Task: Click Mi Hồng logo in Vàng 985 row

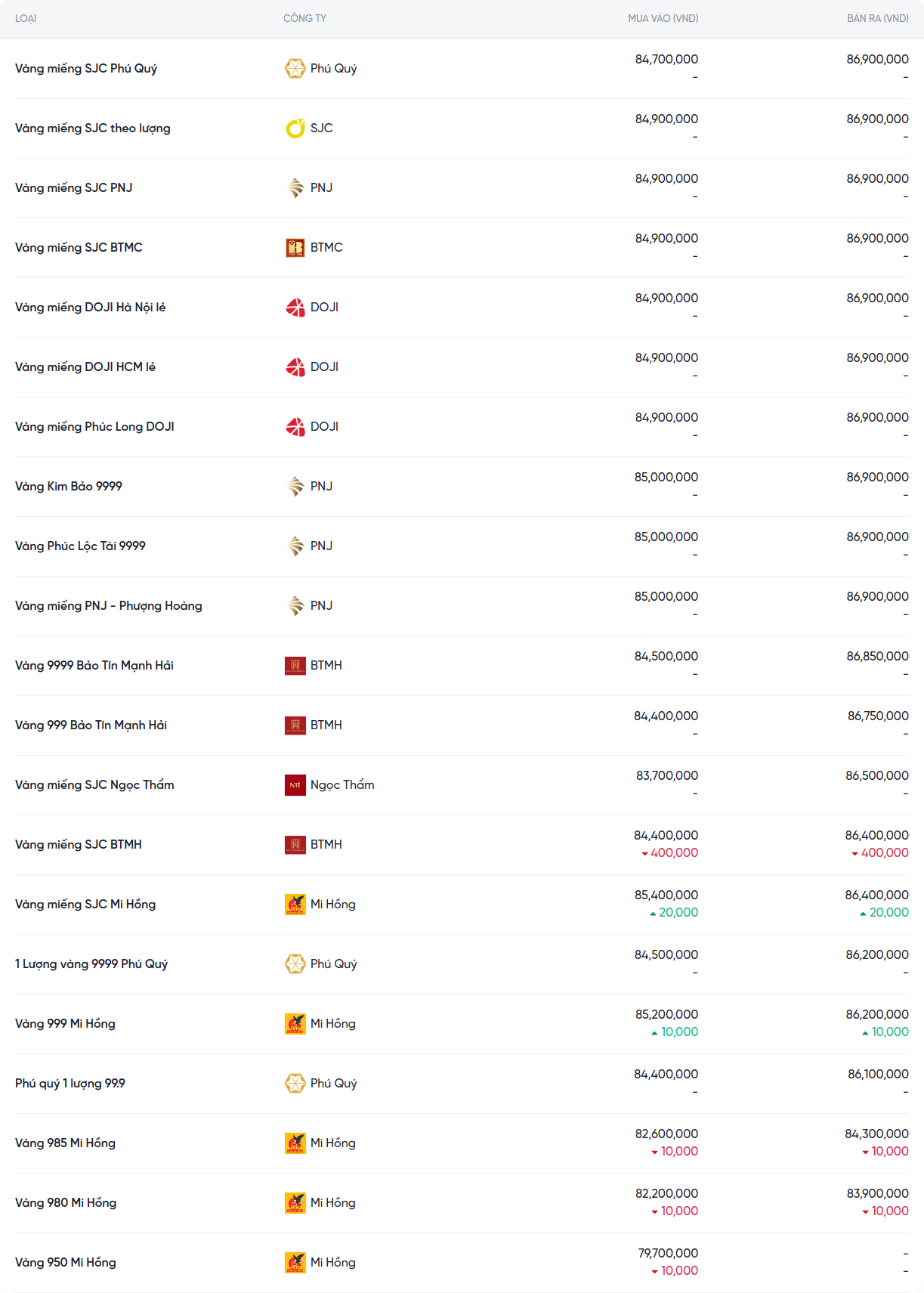Action: click(295, 1143)
